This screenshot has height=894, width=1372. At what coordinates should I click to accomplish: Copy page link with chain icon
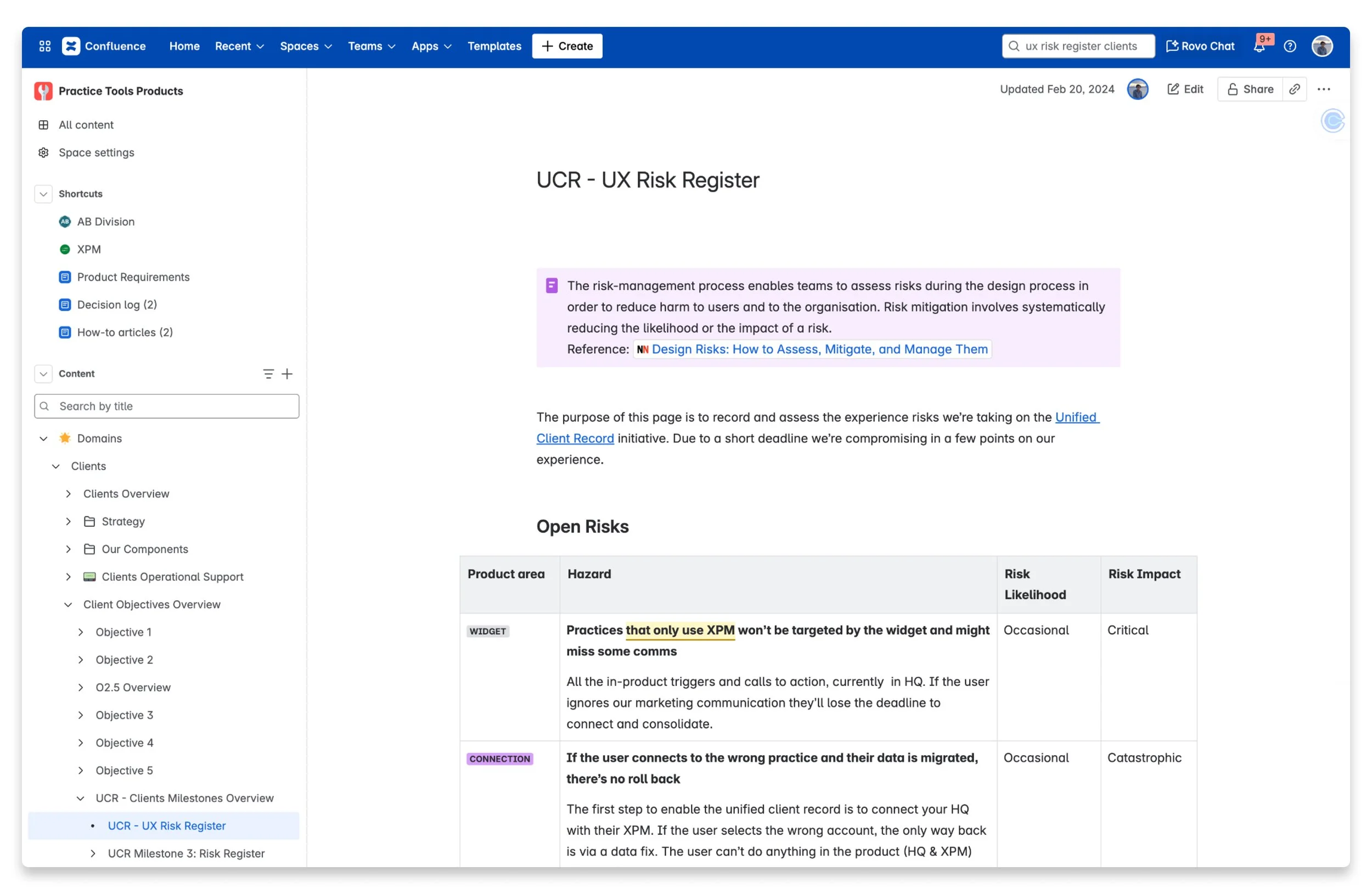pyautogui.click(x=1294, y=89)
